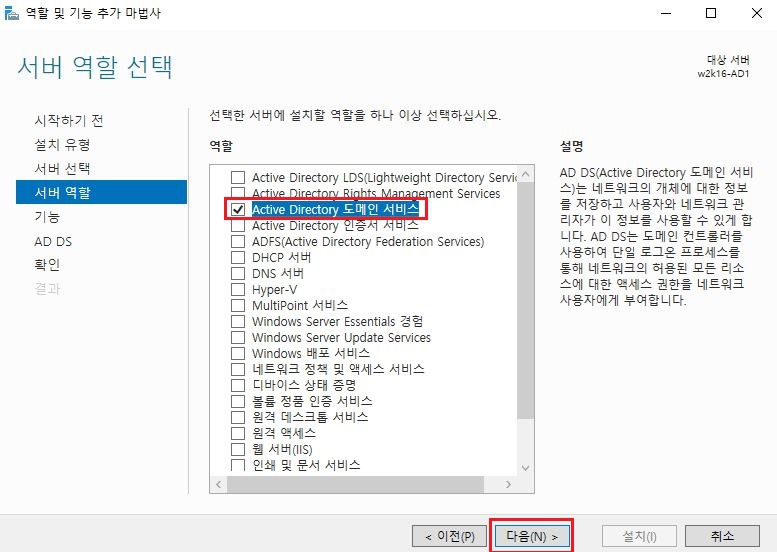Click the 웹 서버(IIS) label
This screenshot has height=552, width=777.
(x=282, y=449)
